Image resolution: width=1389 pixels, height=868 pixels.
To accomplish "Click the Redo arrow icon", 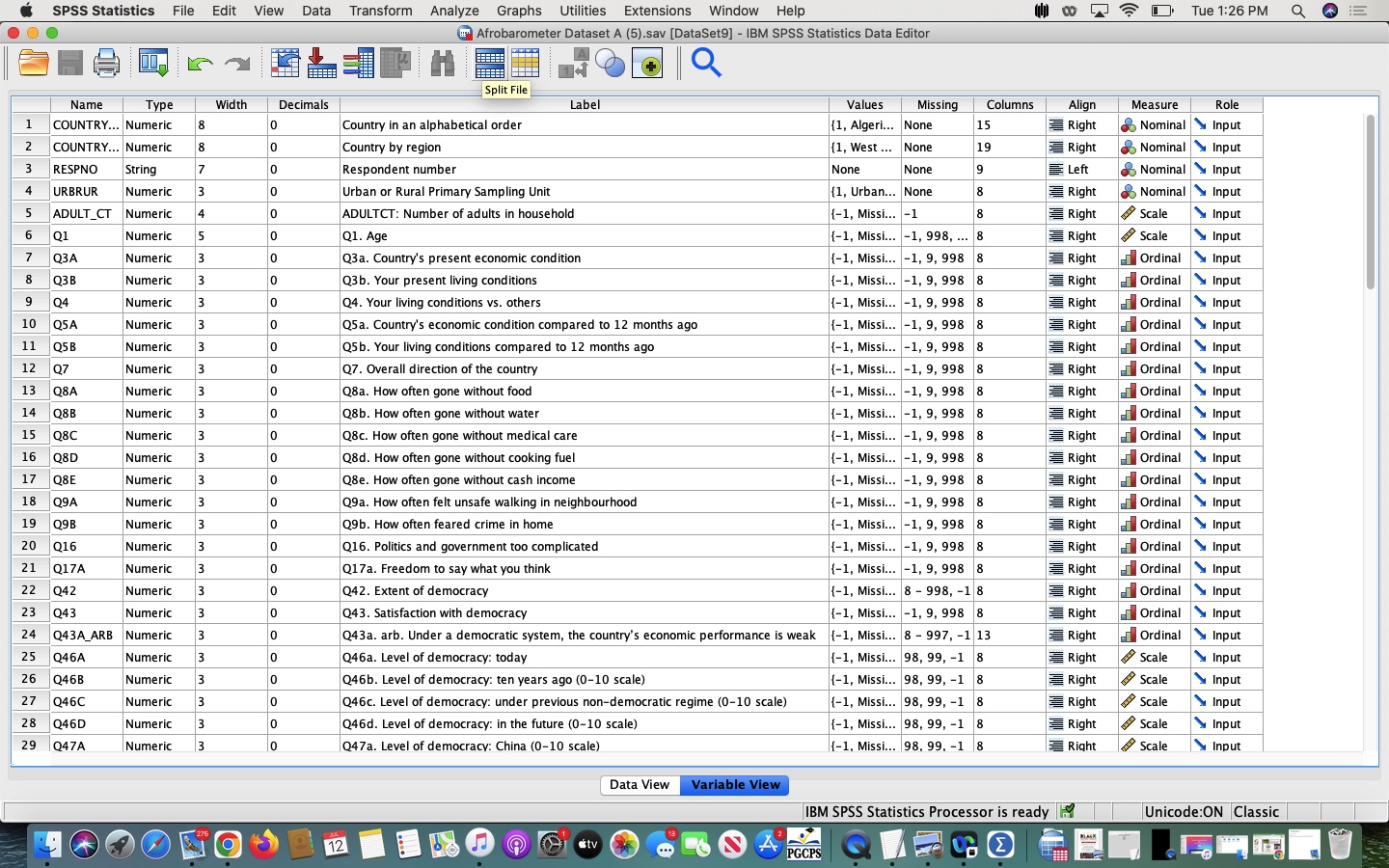I will (x=237, y=63).
